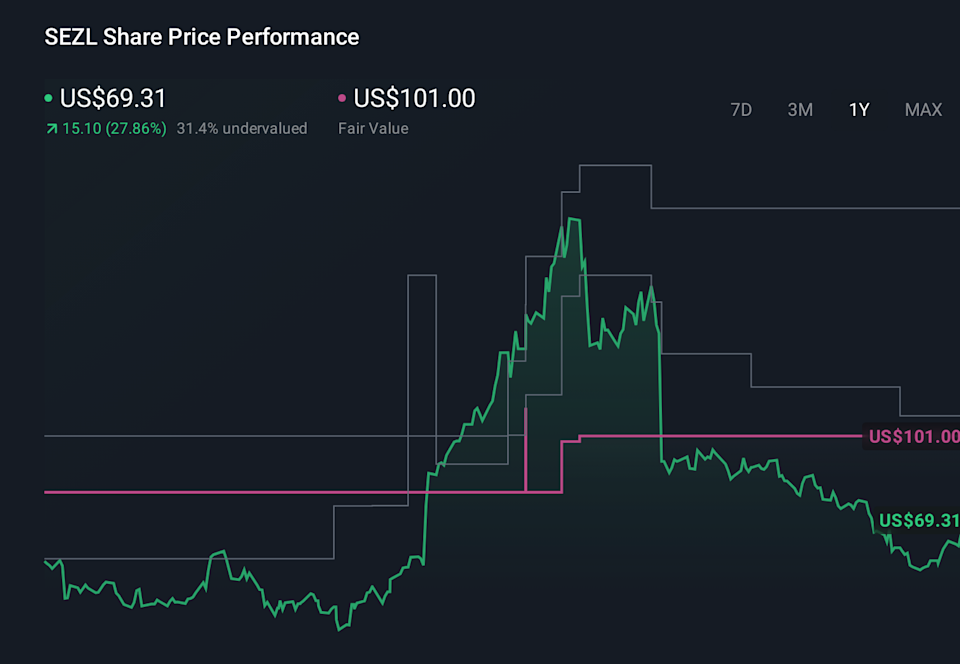The height and width of the screenshot is (664, 960).
Task: Click the green share price legend dot
Action: [x=49, y=98]
